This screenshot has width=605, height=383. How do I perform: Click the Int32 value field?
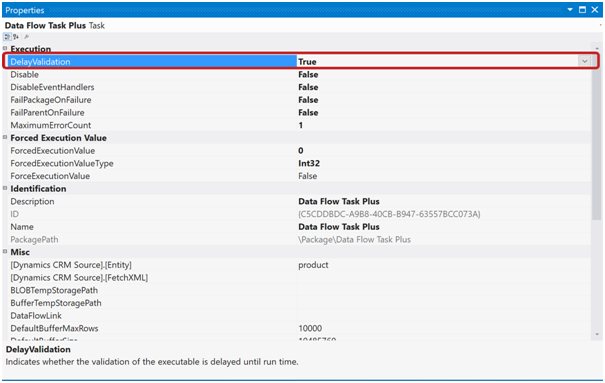coord(444,164)
